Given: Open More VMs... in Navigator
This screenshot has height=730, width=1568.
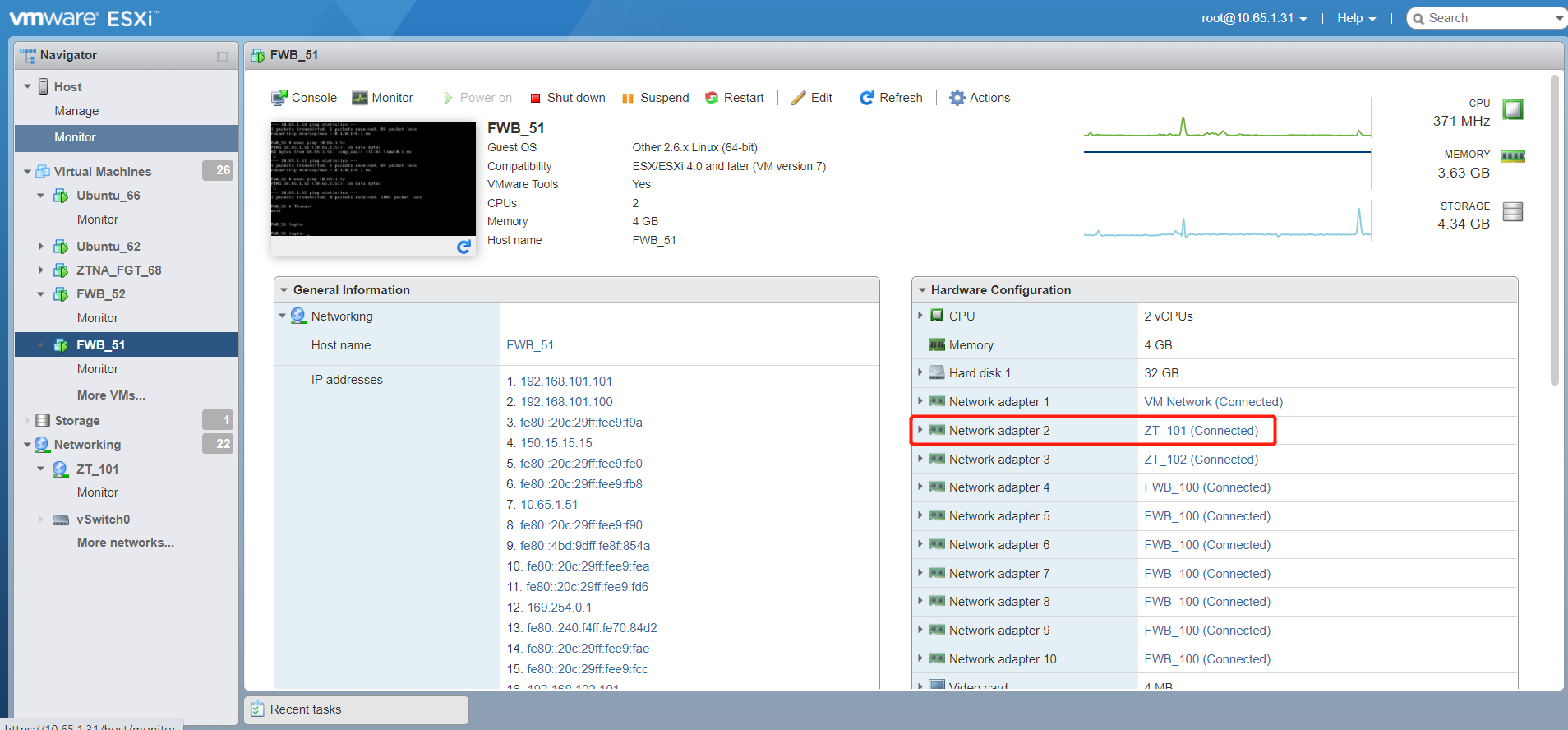Looking at the screenshot, I should click(x=111, y=395).
